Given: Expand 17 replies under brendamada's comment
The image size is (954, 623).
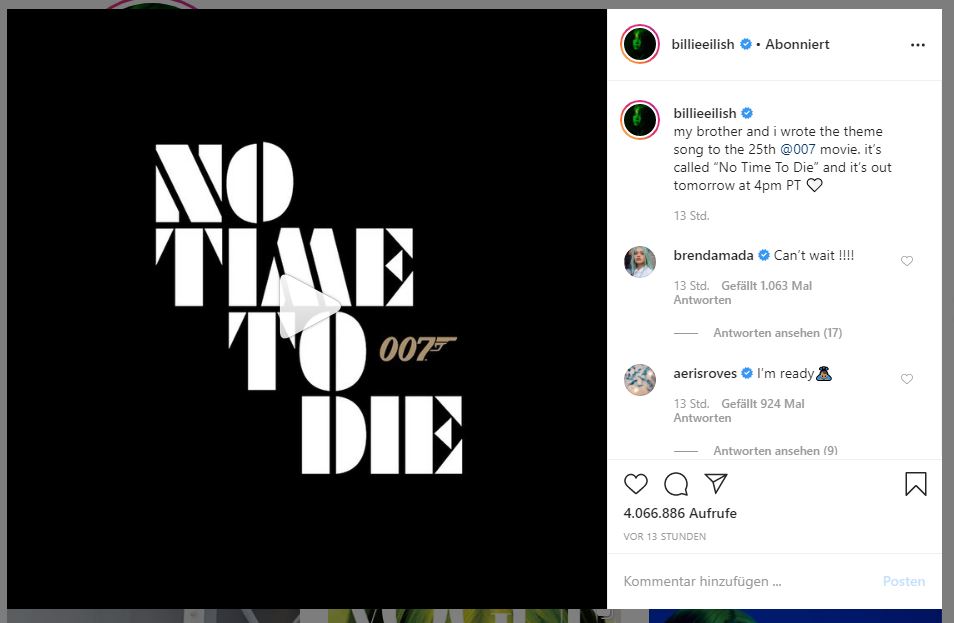Looking at the screenshot, I should [x=778, y=333].
